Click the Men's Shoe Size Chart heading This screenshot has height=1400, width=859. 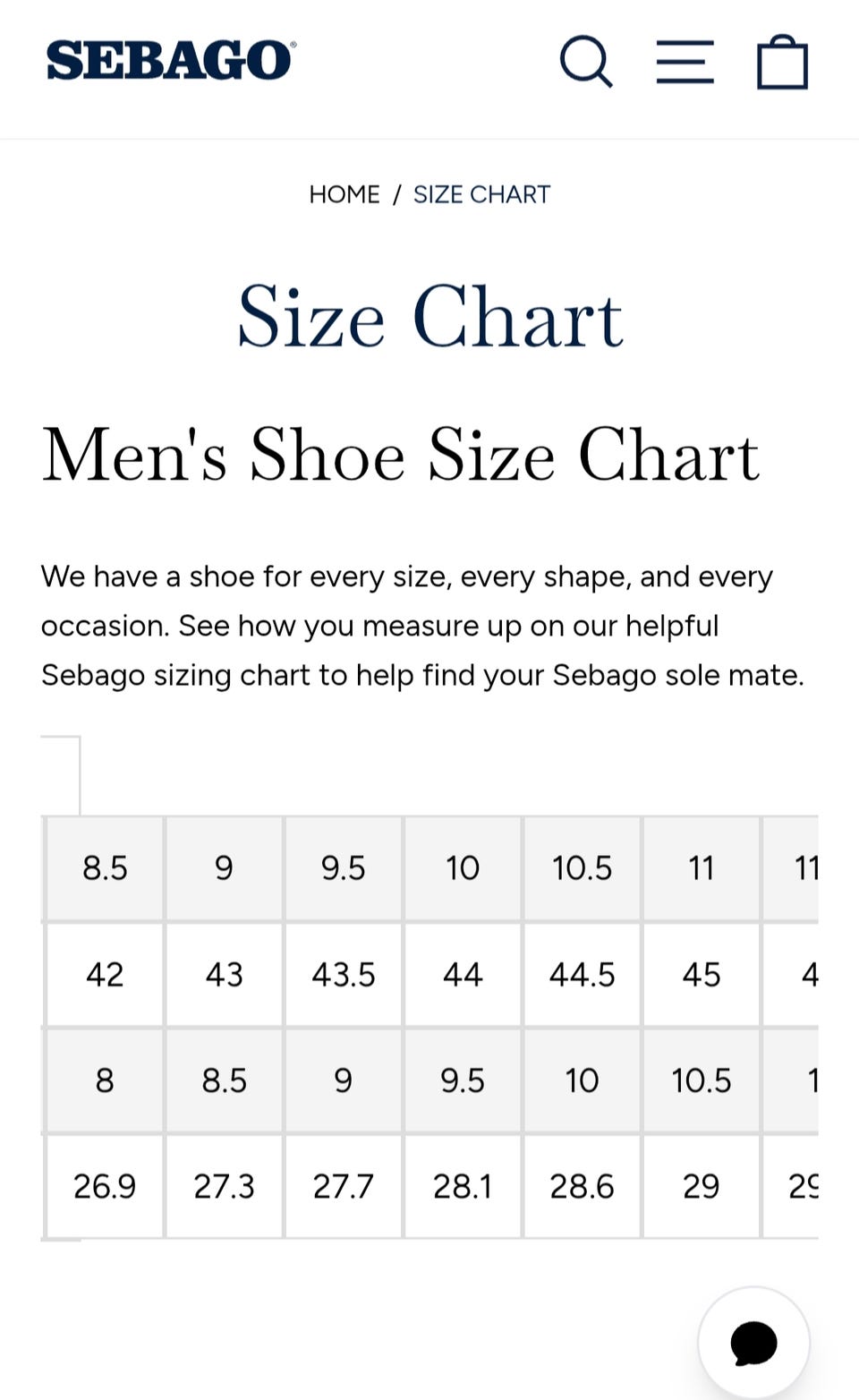[x=401, y=455]
